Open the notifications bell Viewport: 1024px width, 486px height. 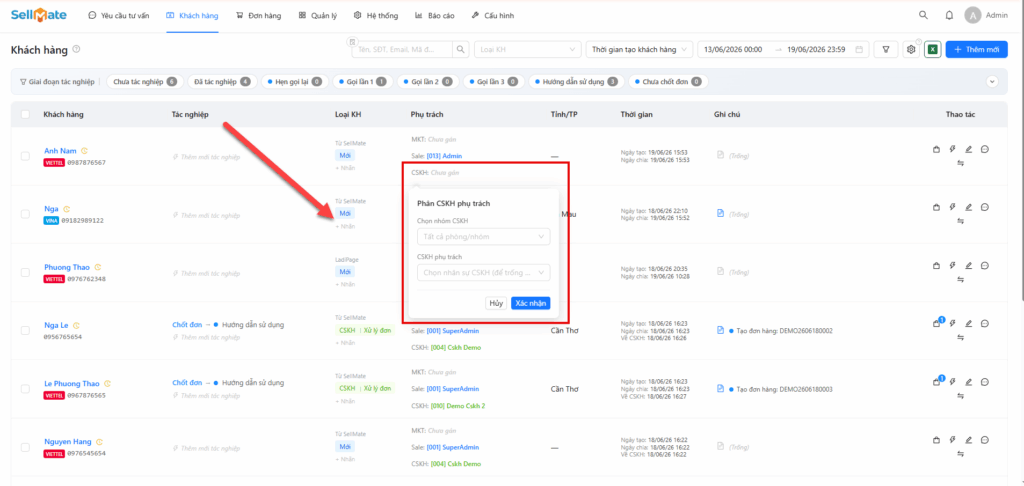pos(950,15)
